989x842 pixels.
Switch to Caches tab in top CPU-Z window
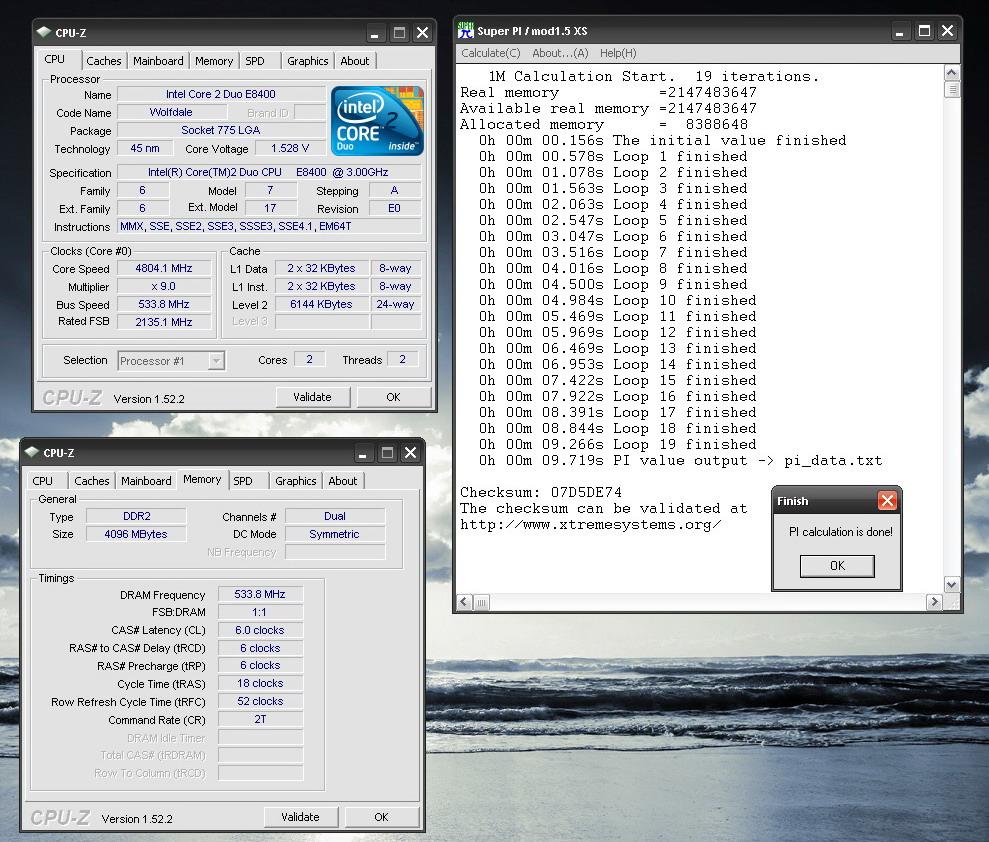point(103,61)
